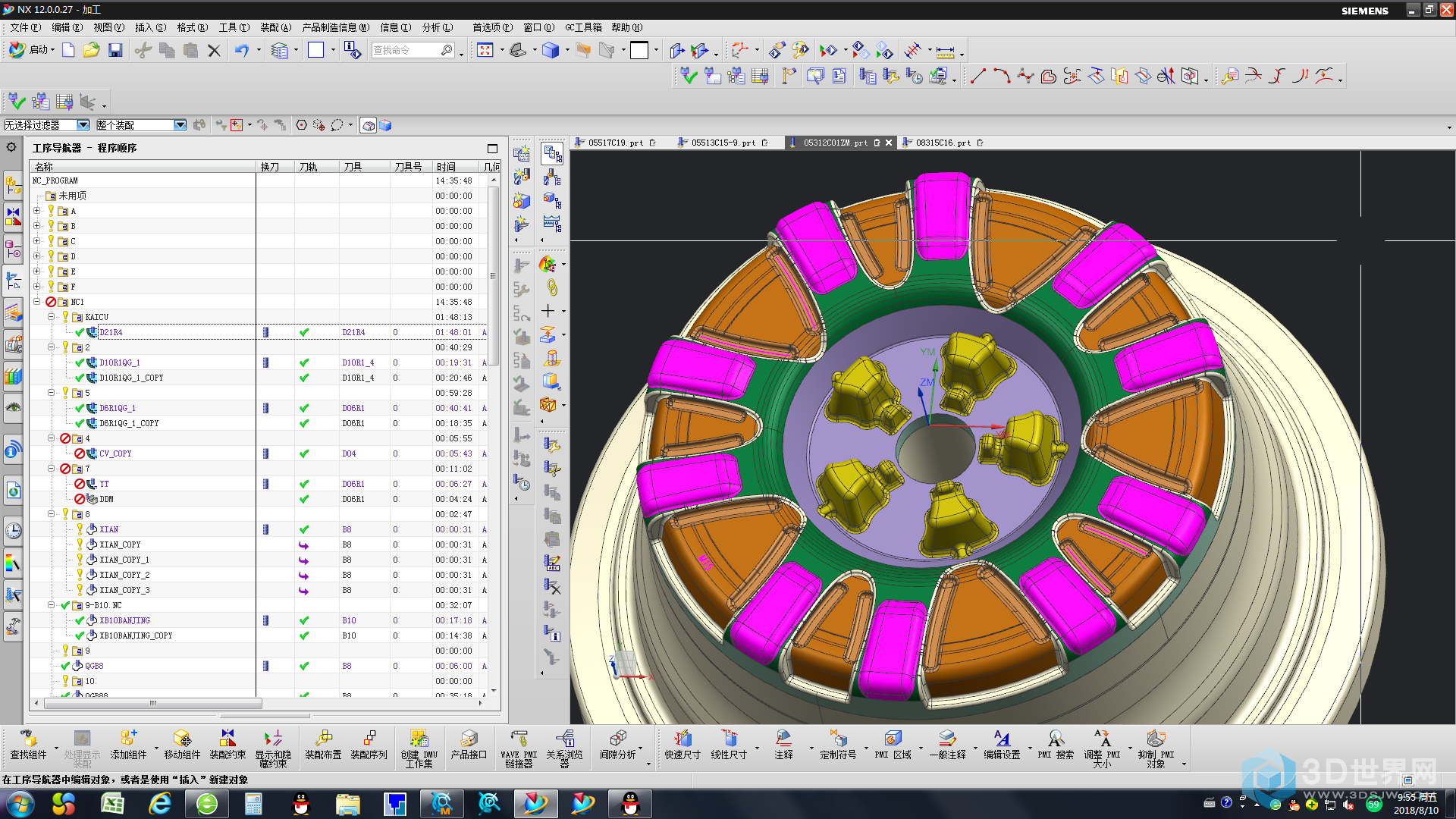
Task: Sort by the time column header
Action: [x=456, y=167]
